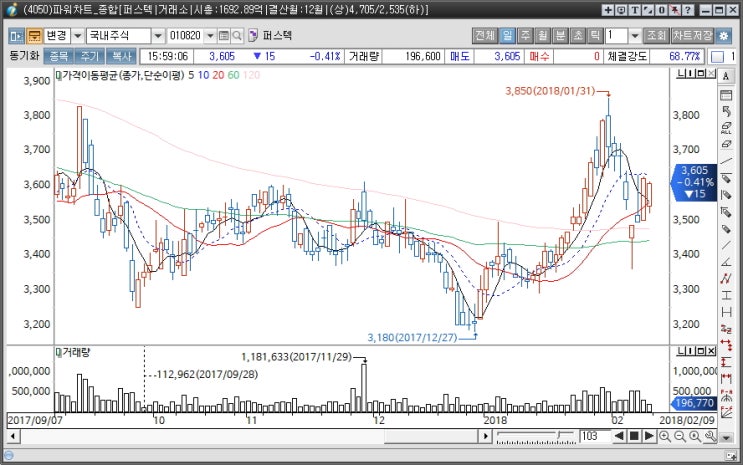Screen dimensions: 743x465
Task: Click the status bar bottom-right icon
Action: (731, 456)
